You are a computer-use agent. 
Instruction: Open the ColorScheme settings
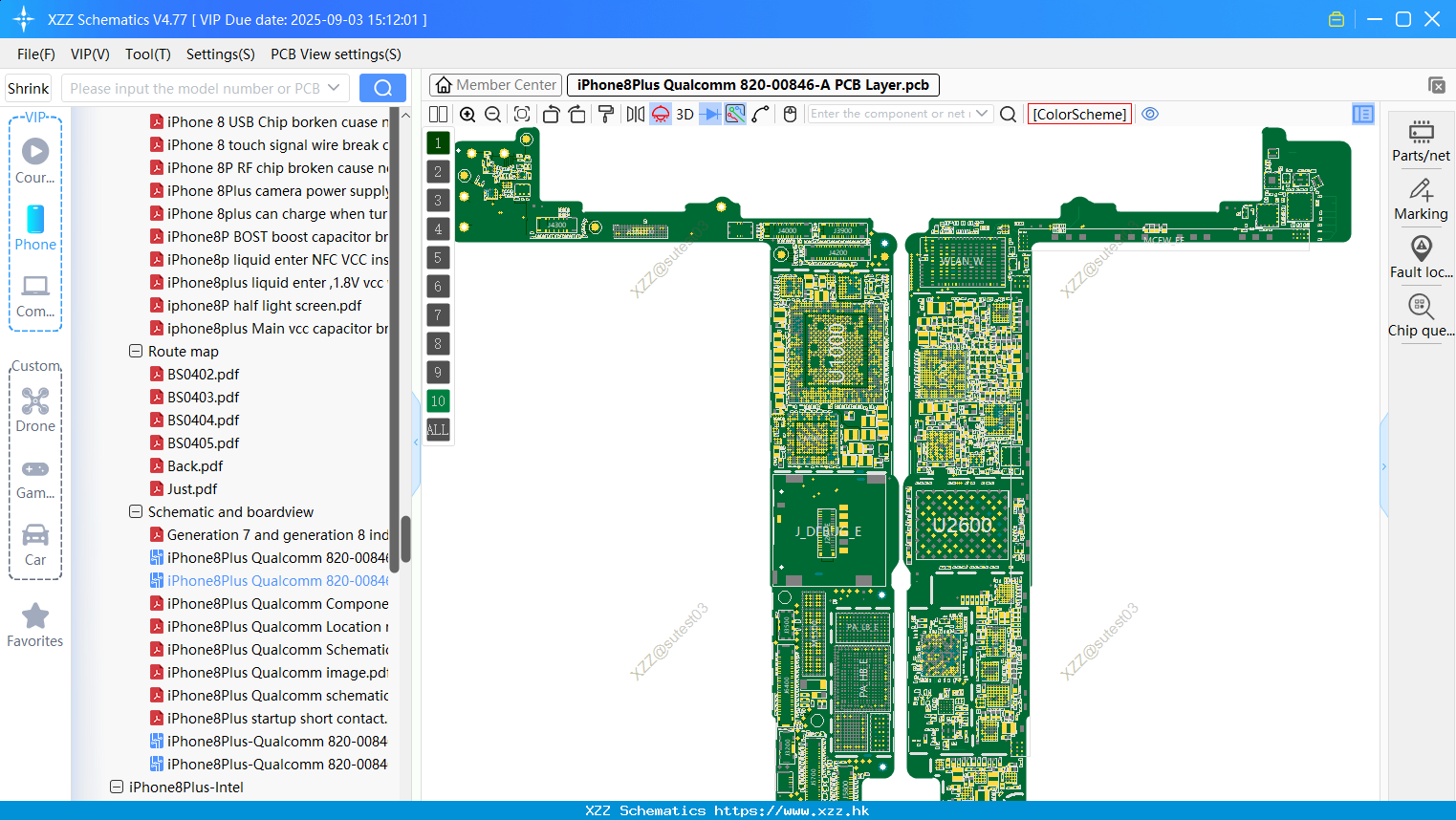pyautogui.click(x=1079, y=115)
